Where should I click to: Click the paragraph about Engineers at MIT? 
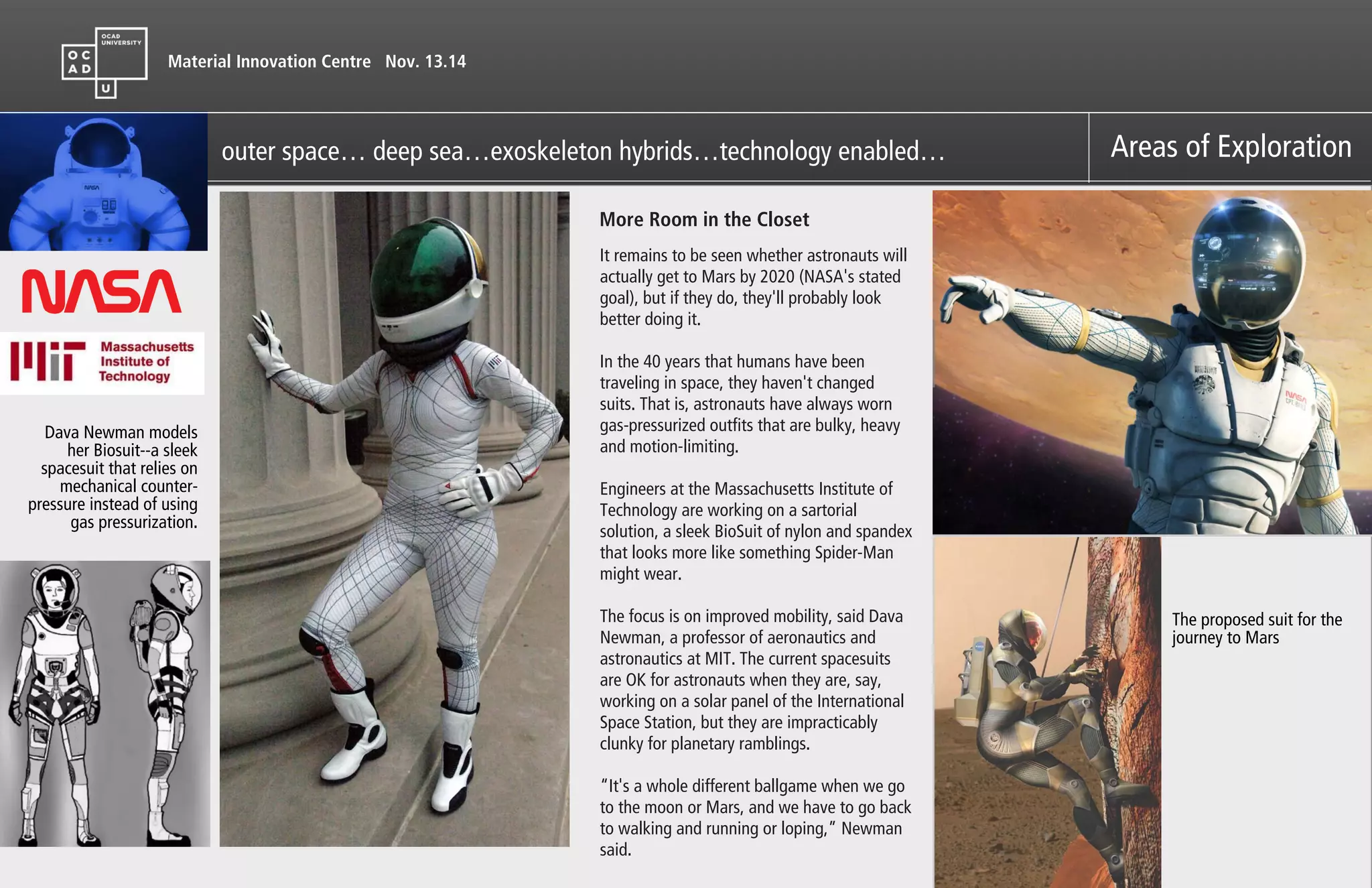click(755, 531)
